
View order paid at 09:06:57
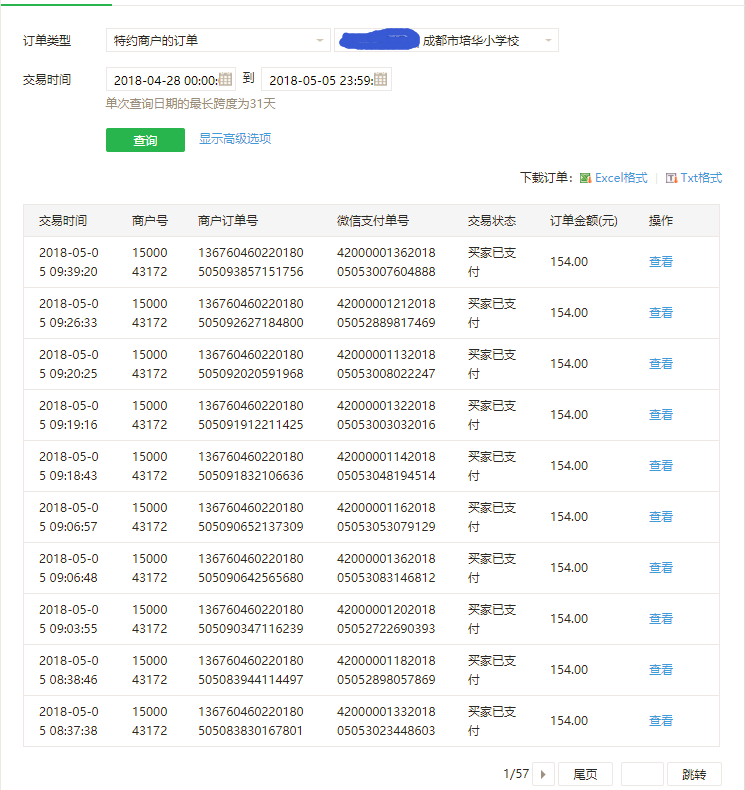point(661,516)
